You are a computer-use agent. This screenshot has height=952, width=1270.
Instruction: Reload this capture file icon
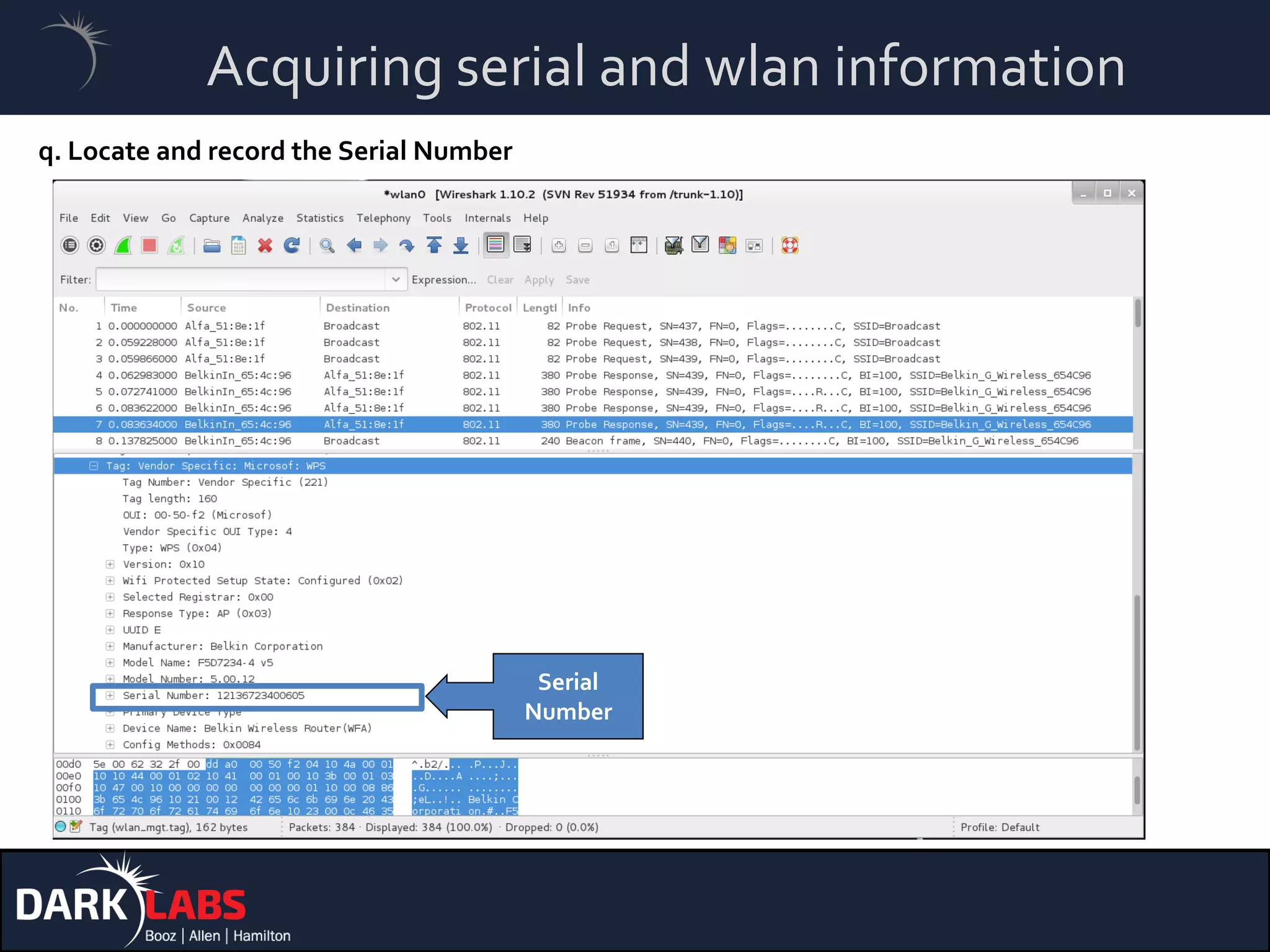(292, 245)
